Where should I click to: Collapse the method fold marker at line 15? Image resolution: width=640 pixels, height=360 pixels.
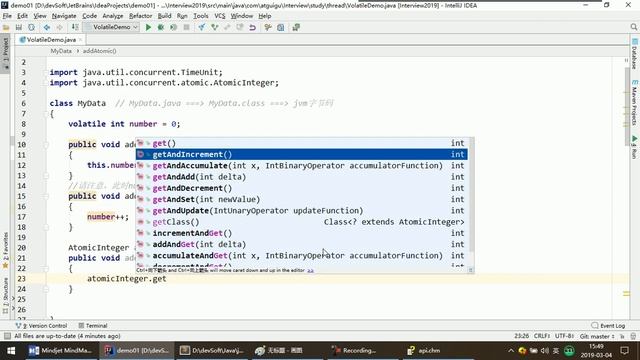(46, 196)
